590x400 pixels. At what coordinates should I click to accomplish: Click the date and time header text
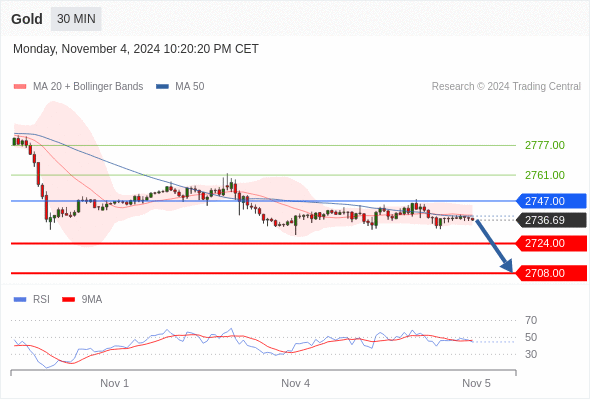click(x=136, y=49)
